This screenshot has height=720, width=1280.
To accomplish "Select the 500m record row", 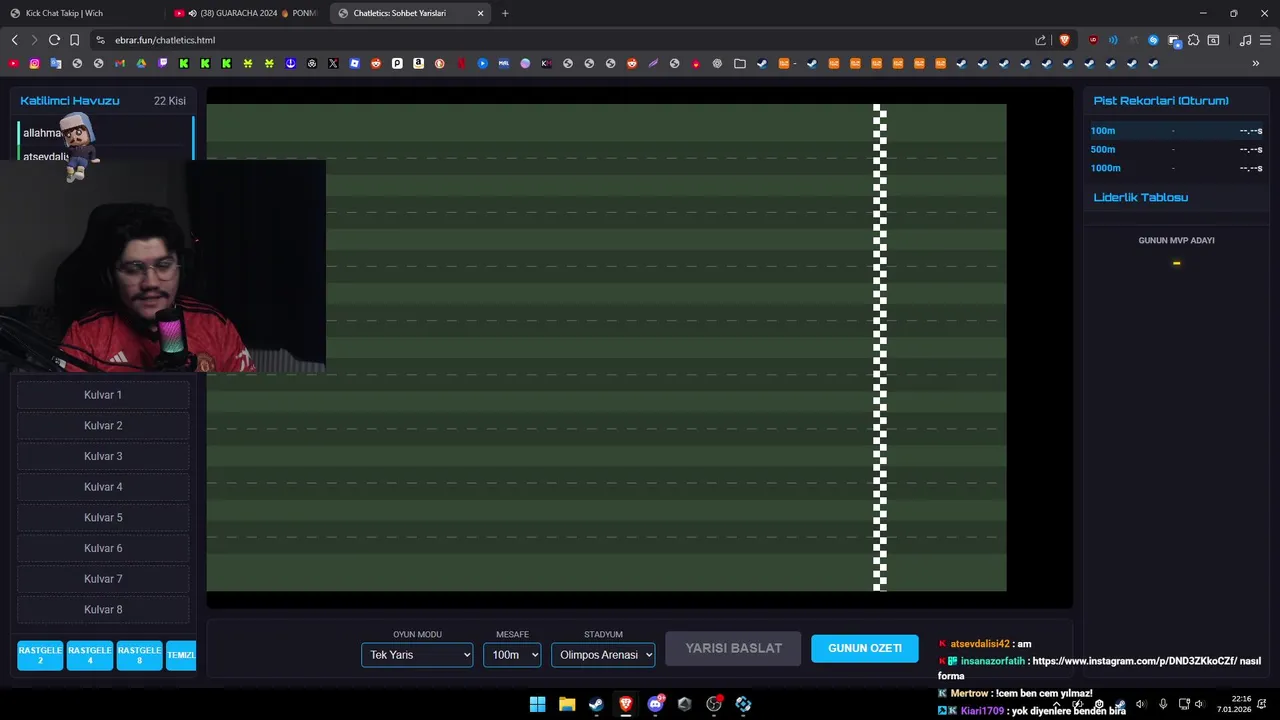I will (x=1176, y=149).
